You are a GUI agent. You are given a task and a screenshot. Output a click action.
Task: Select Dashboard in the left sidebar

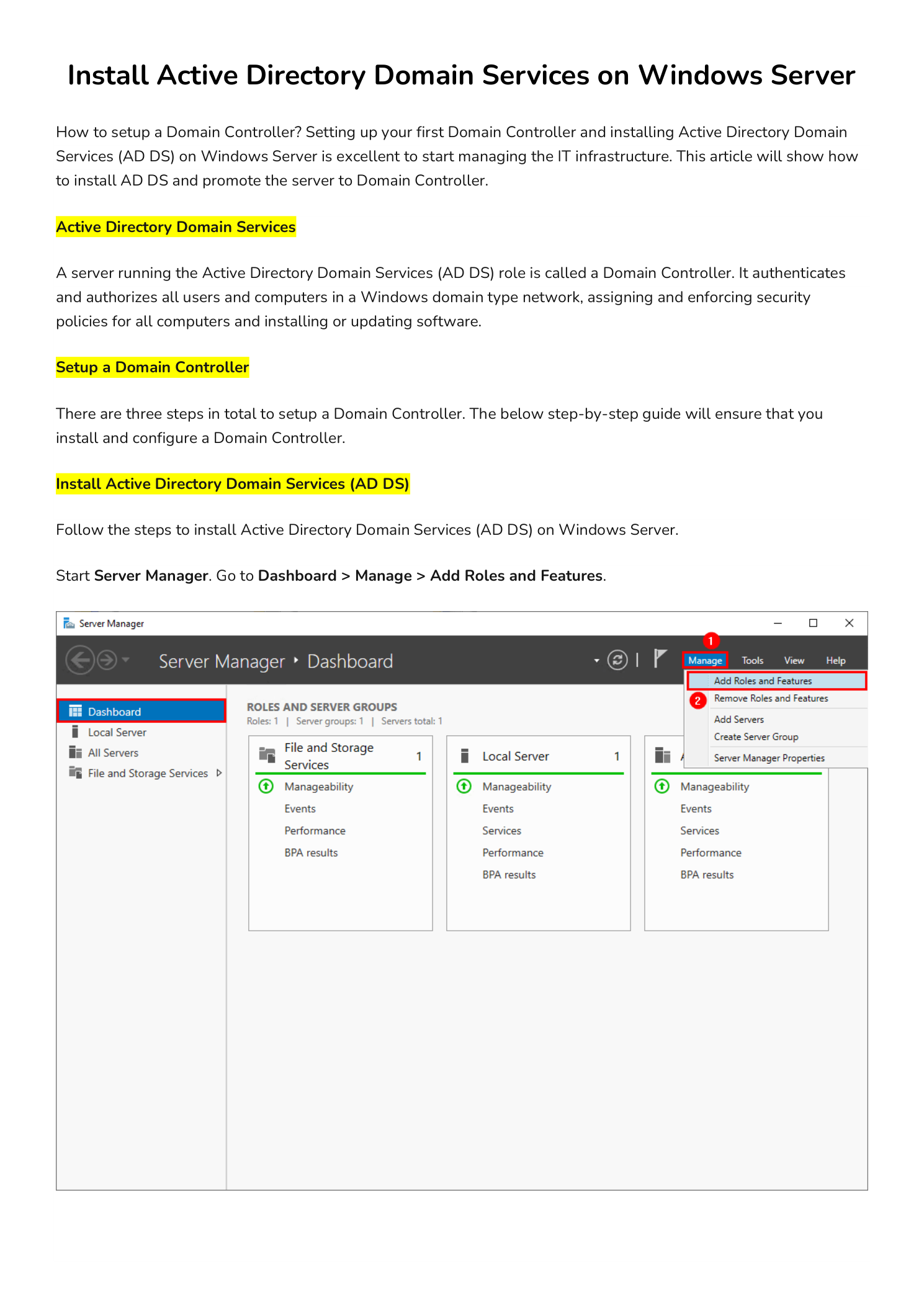tap(141, 711)
